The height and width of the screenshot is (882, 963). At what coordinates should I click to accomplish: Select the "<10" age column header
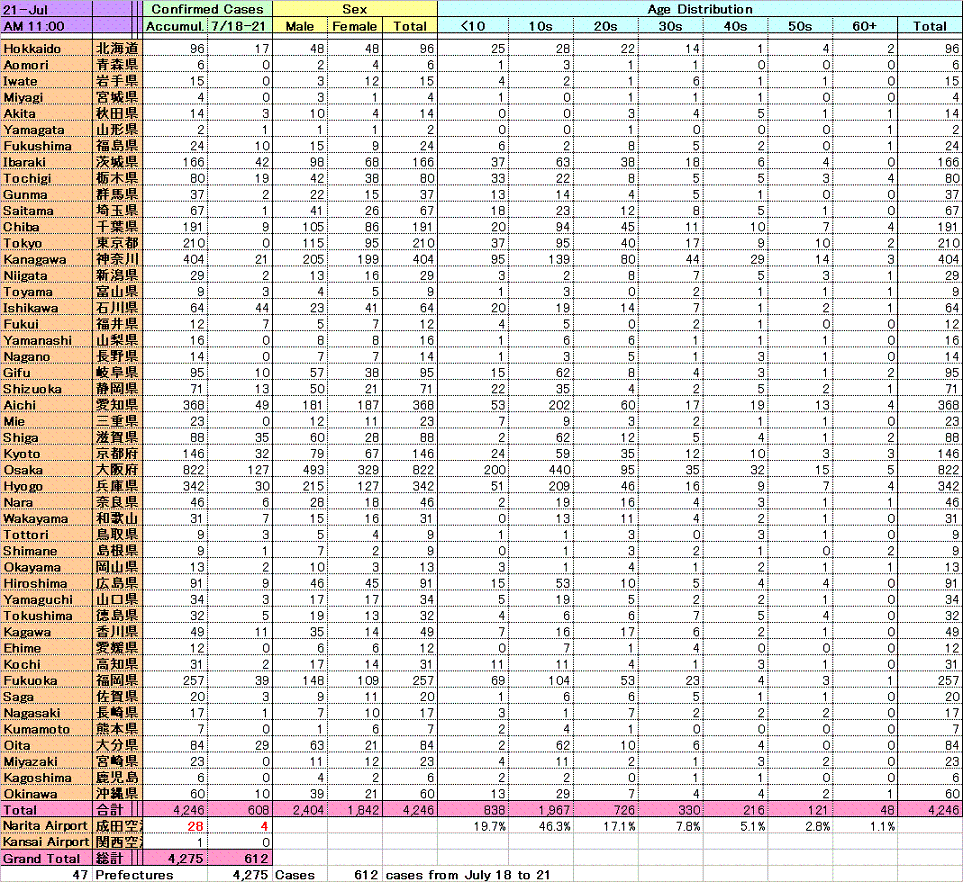(x=472, y=25)
